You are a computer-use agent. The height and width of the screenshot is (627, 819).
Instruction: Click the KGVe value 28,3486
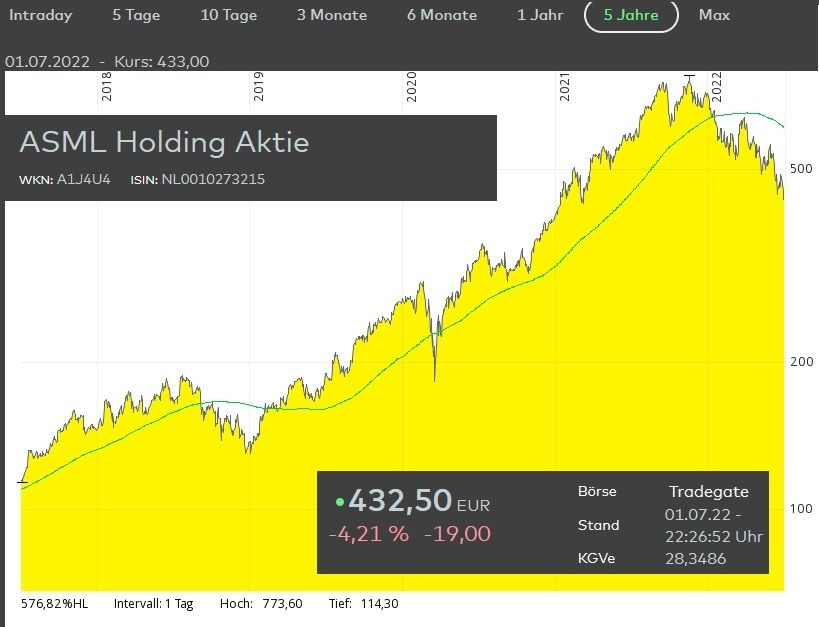click(696, 558)
